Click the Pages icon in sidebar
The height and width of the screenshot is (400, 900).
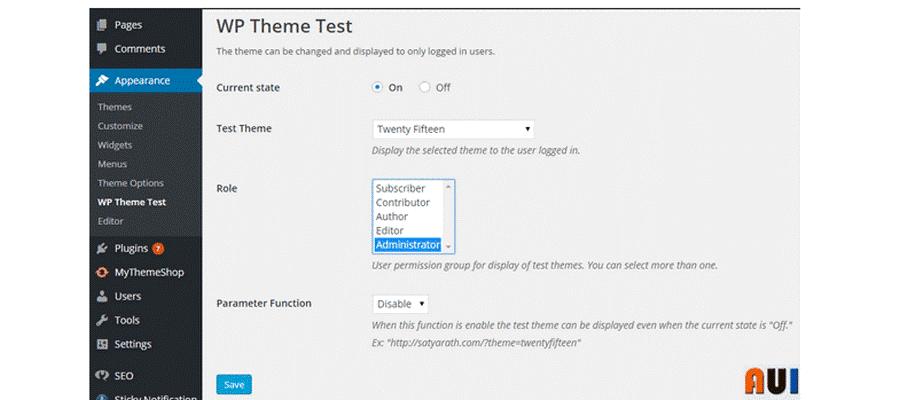tap(102, 25)
